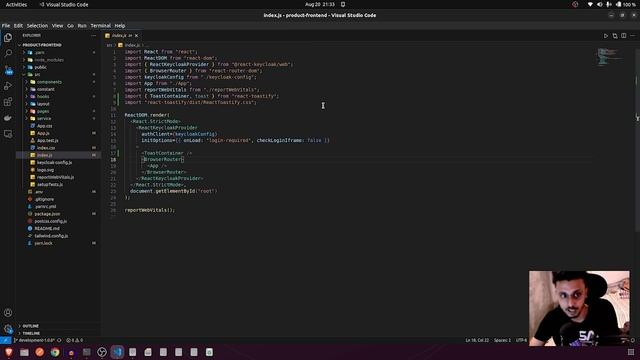Click errors and warnings status indicator
The image size is (640, 360).
click(x=75, y=340)
